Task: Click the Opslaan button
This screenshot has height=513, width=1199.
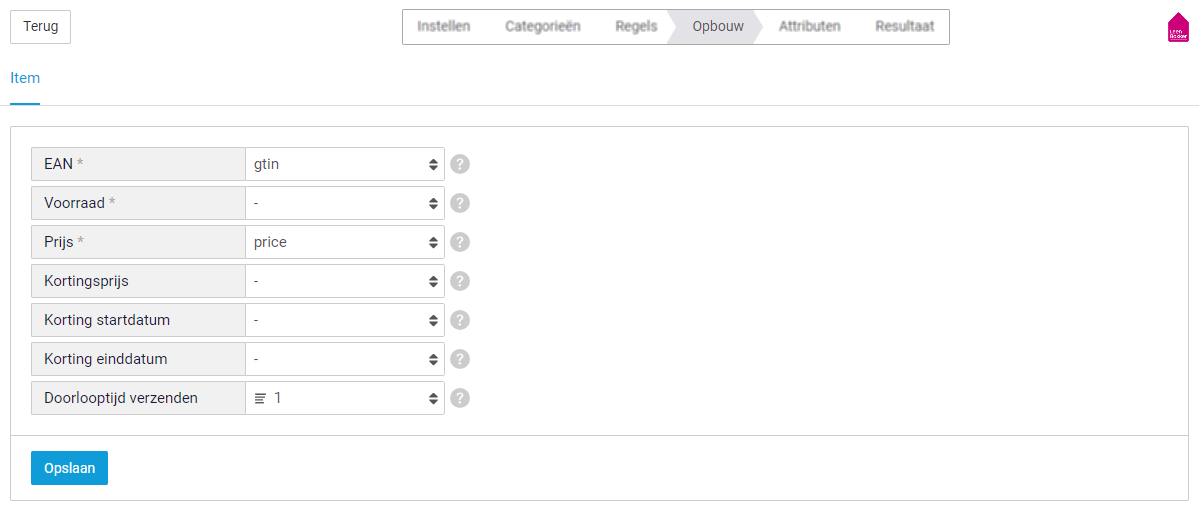Action: point(70,468)
